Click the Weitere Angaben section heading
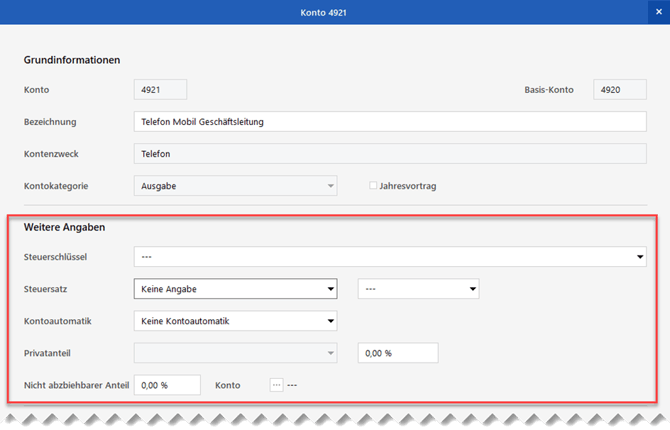670x430 pixels. point(65,227)
